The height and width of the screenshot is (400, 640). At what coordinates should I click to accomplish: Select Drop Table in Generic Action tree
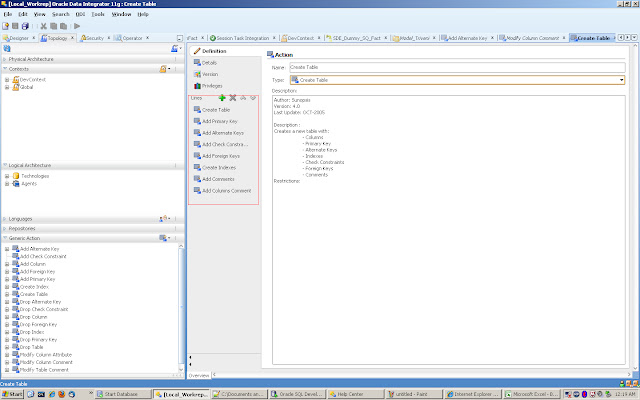coord(31,347)
